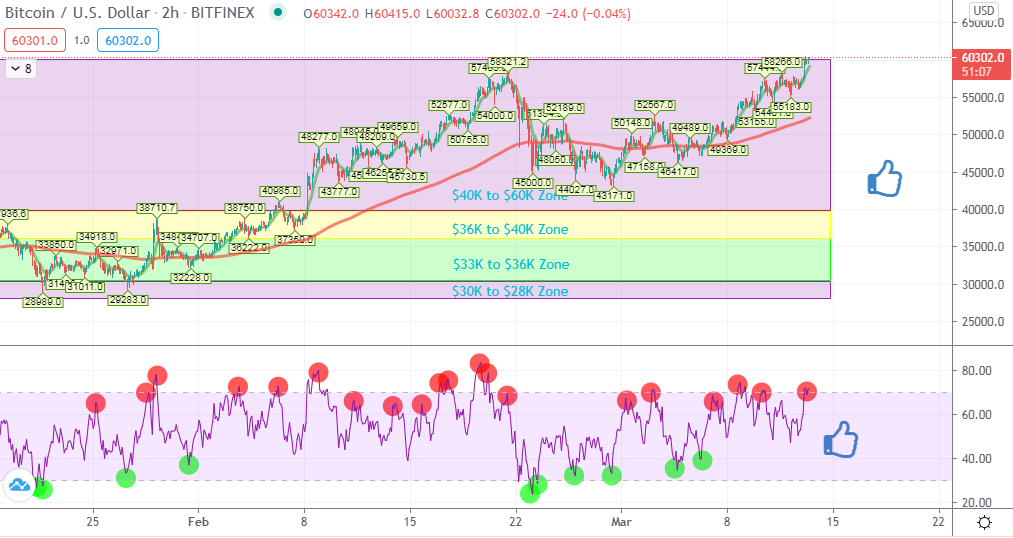Select the $36K to $40K Zone label
The image size is (1013, 538).
510,229
